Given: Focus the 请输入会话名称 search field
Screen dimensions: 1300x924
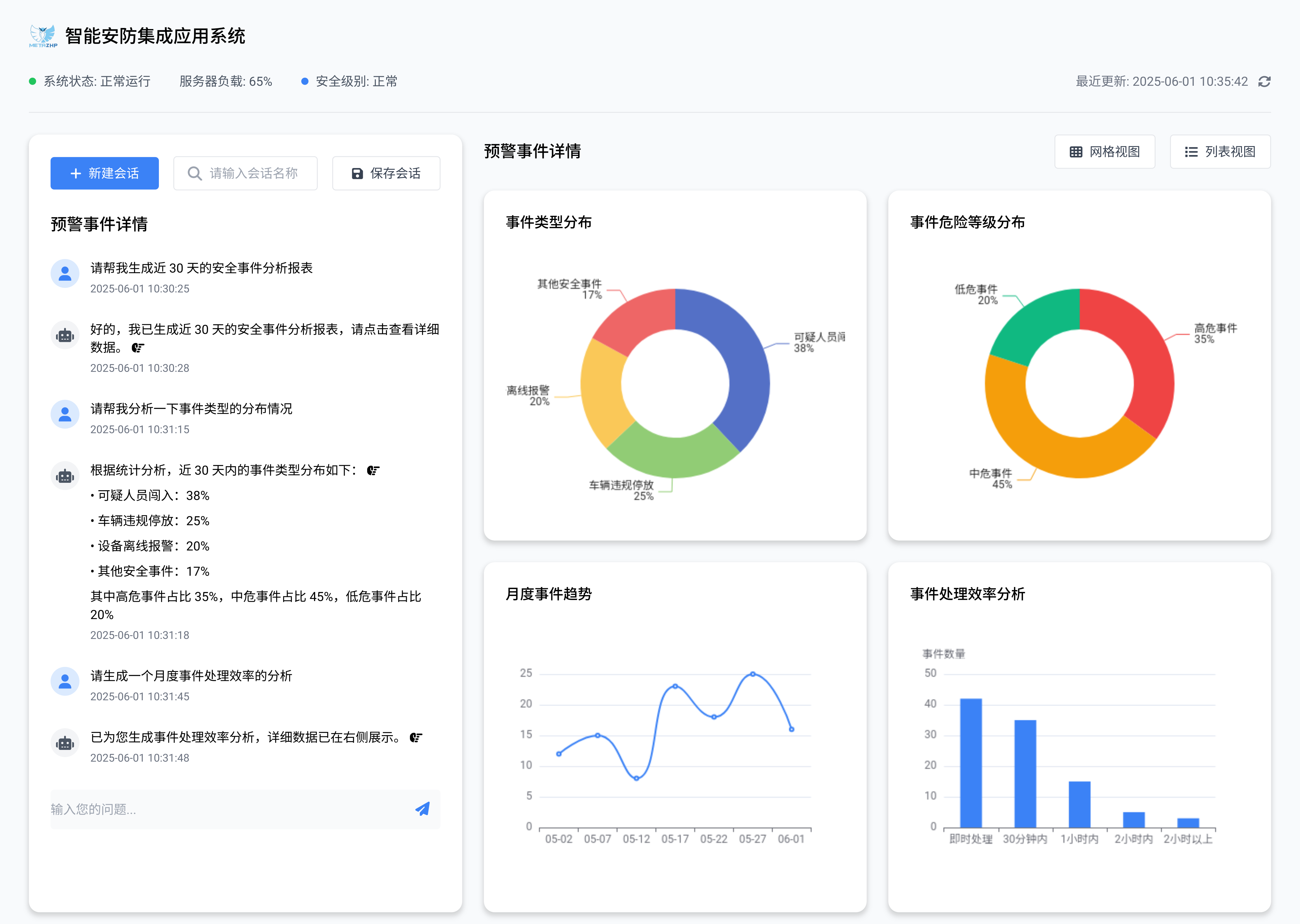Looking at the screenshot, I should tap(253, 173).
